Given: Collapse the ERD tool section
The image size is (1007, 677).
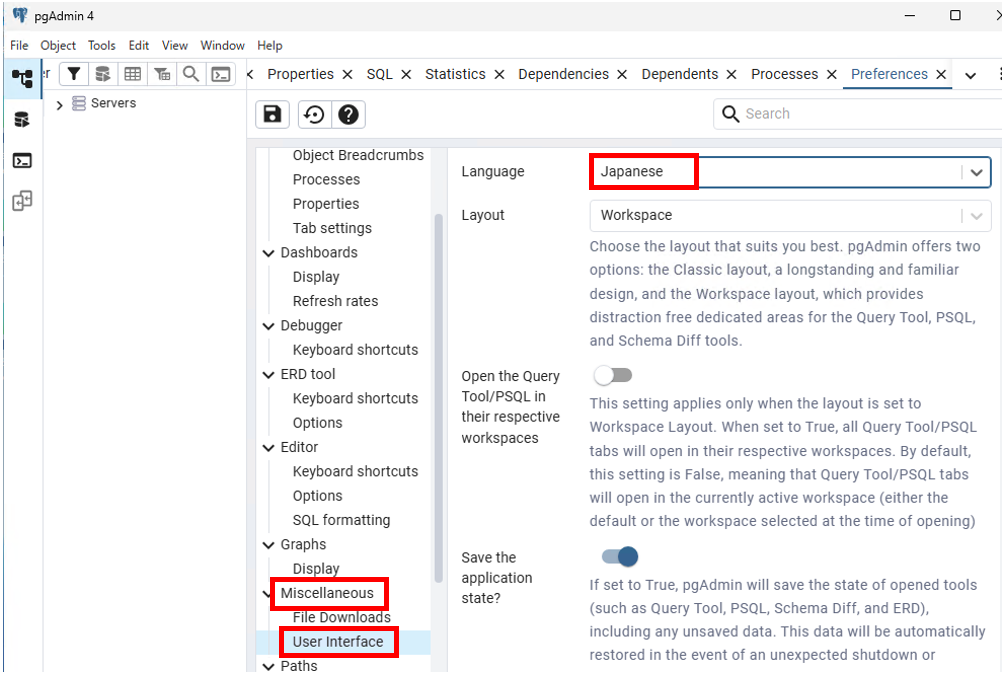Looking at the screenshot, I should [x=268, y=374].
